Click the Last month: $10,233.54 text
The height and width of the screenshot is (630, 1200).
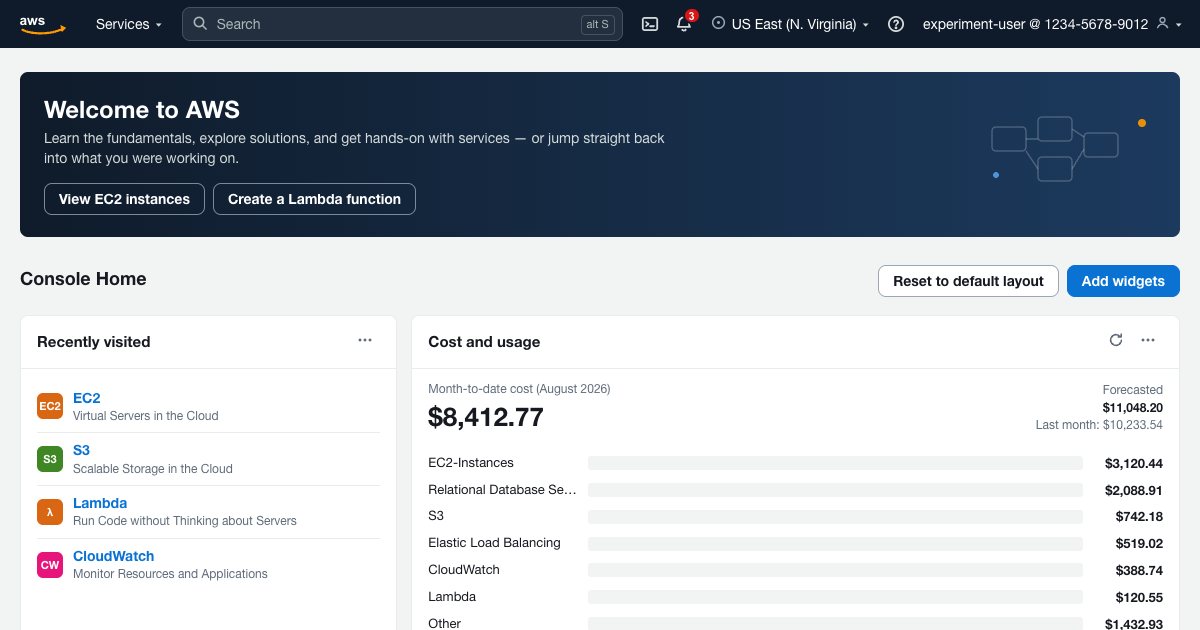1099,425
